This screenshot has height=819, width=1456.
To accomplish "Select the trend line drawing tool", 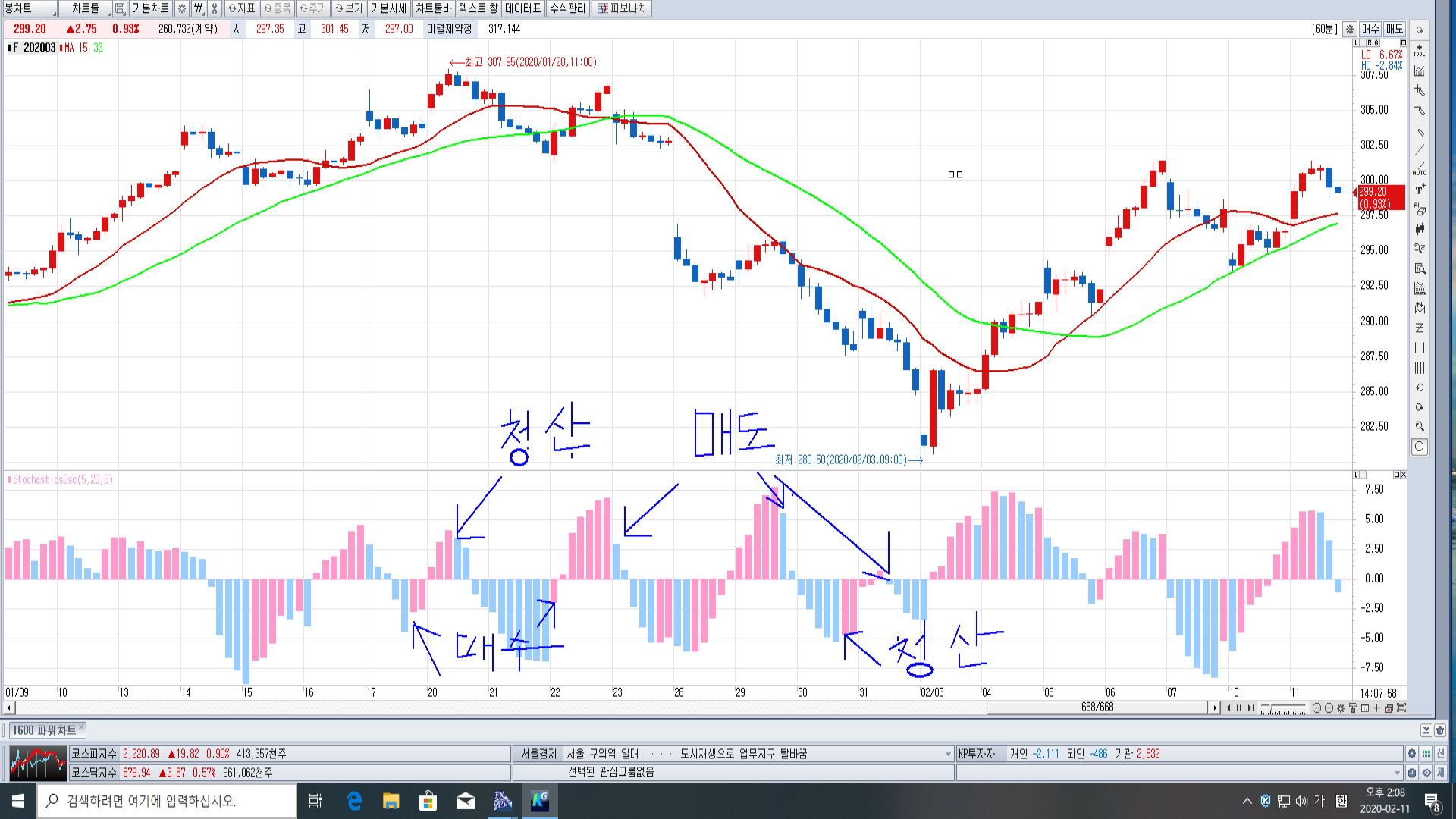I will [1419, 150].
